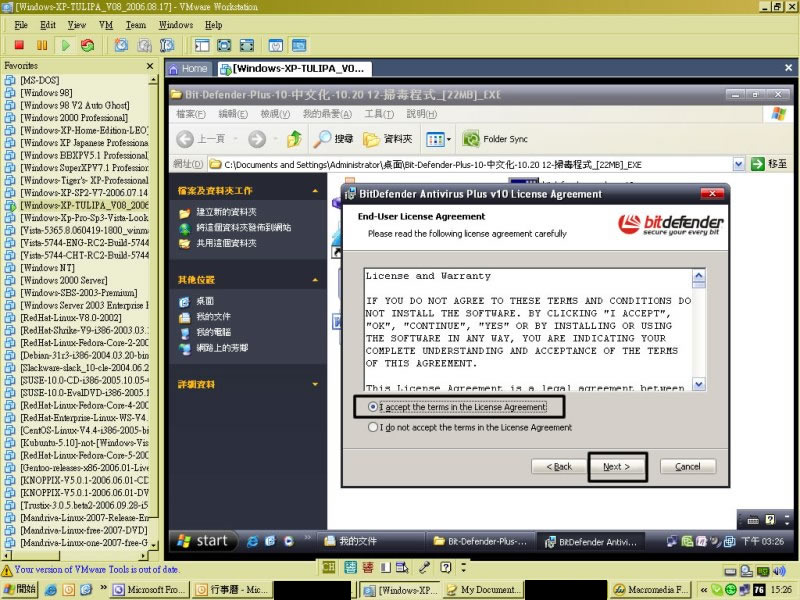Screen dimensions: 800x600
Task: Open the back button history dropdown arrow
Action: (x=235, y=139)
